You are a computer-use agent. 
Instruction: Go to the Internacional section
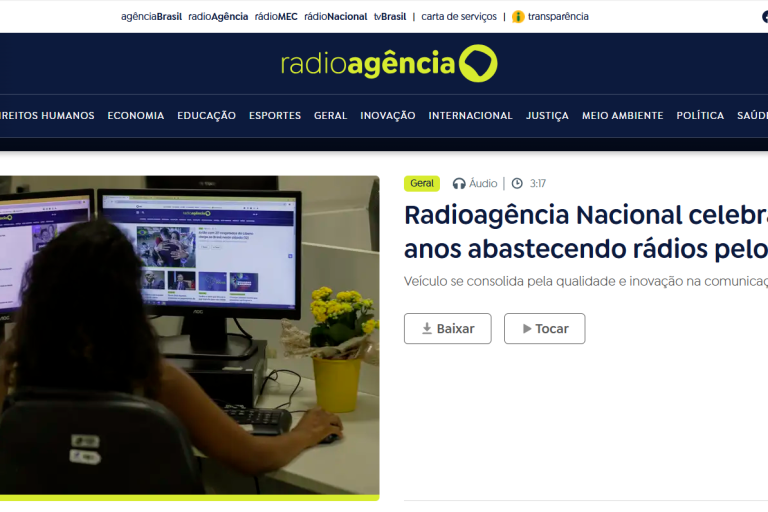470,116
